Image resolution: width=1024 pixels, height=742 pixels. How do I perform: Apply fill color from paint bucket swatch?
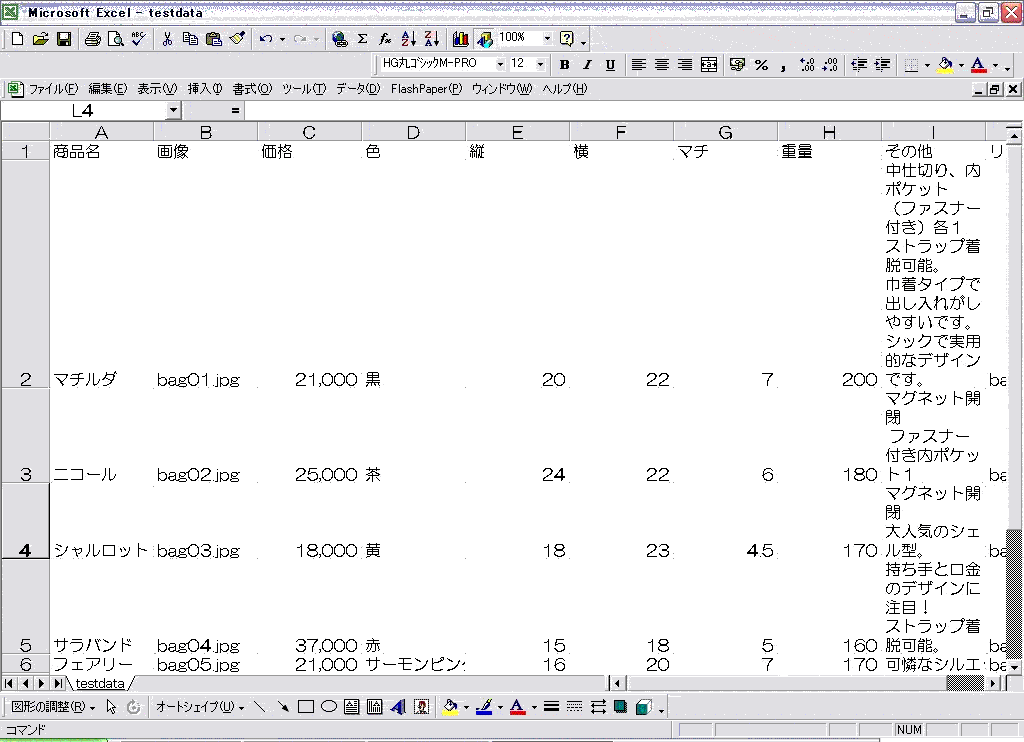[944, 65]
